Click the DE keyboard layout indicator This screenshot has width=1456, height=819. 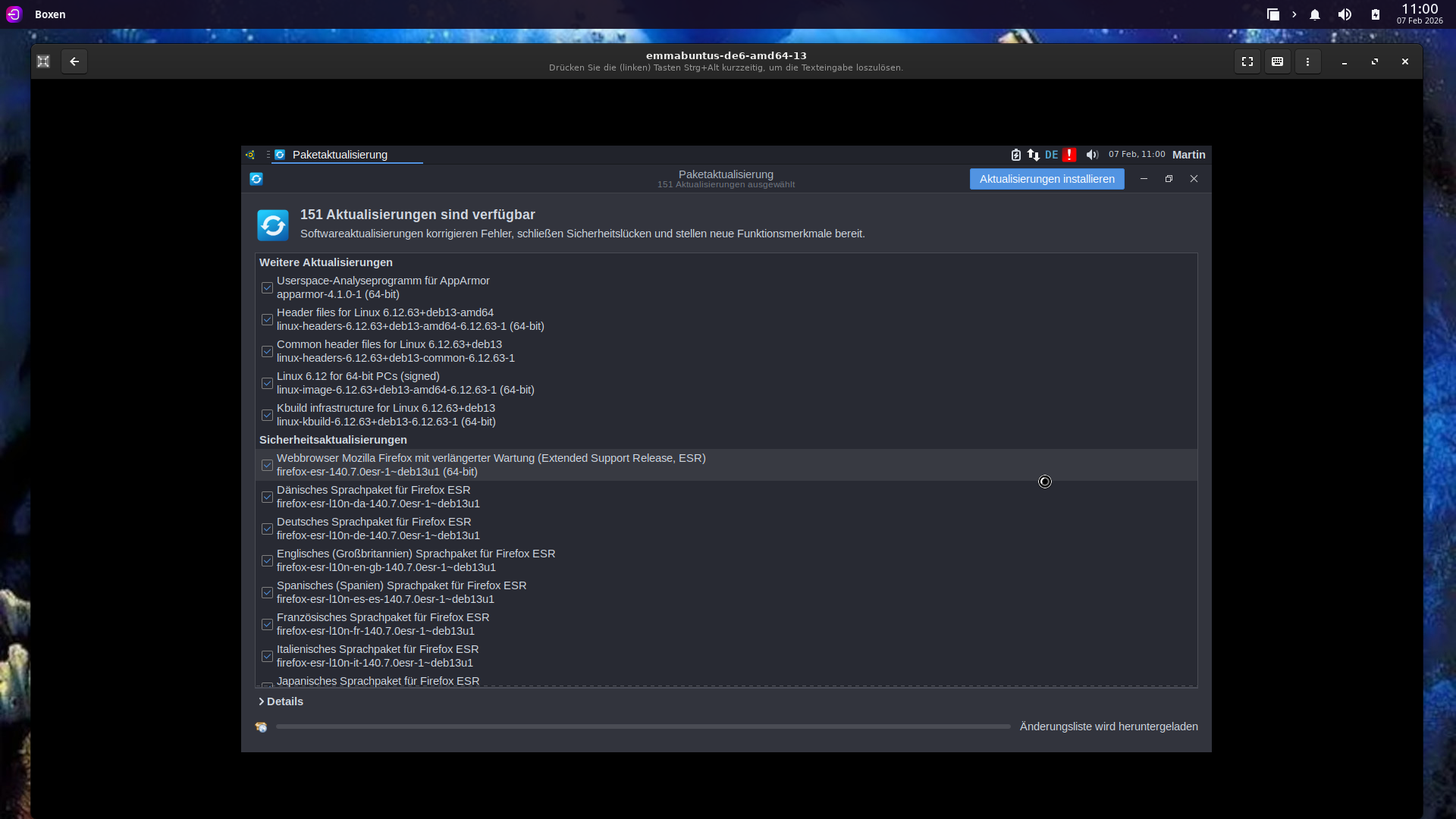click(1051, 155)
